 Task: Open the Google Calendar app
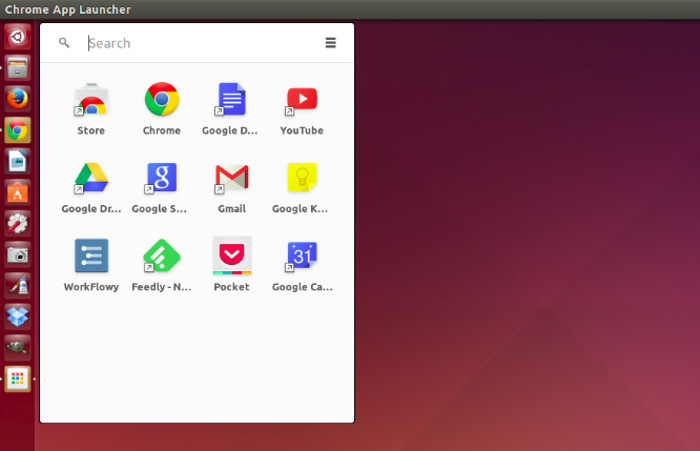tap(302, 255)
